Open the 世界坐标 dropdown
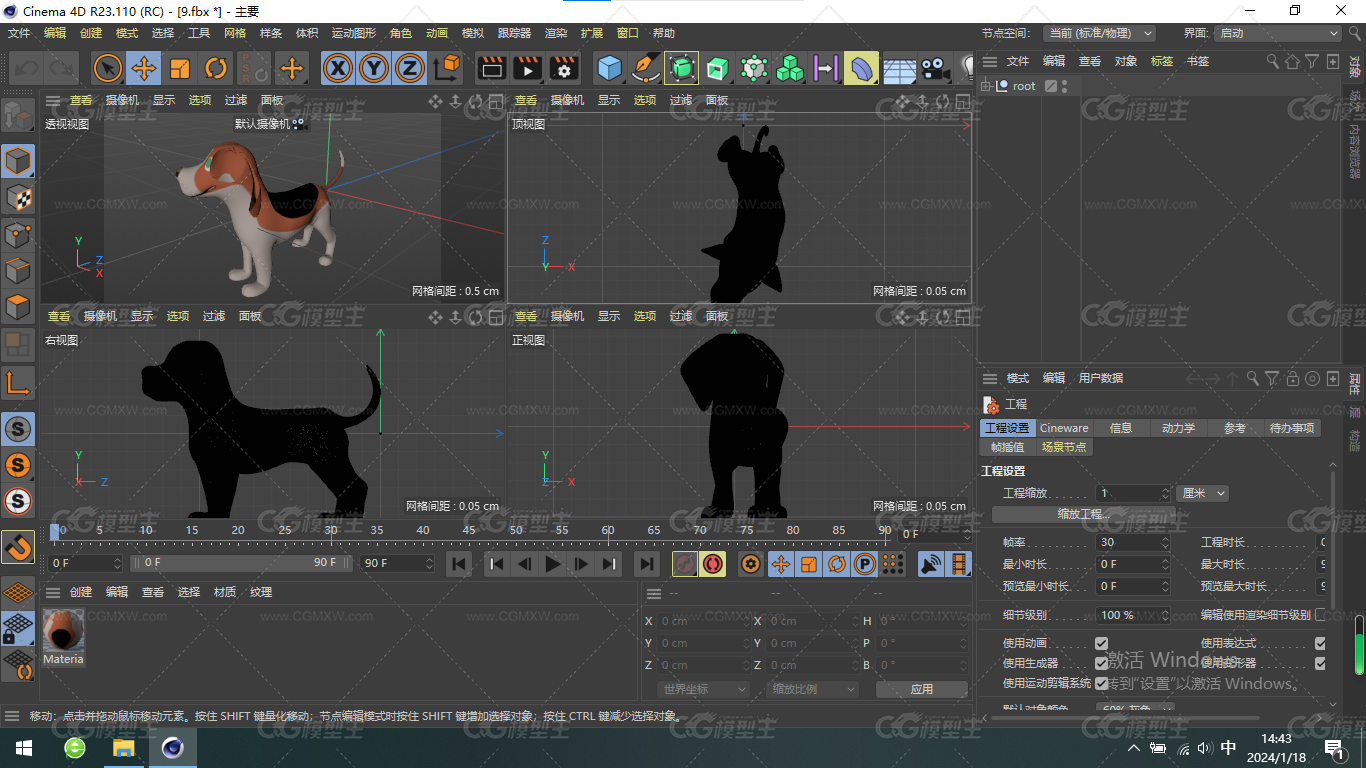Image resolution: width=1366 pixels, height=768 pixels. click(703, 689)
